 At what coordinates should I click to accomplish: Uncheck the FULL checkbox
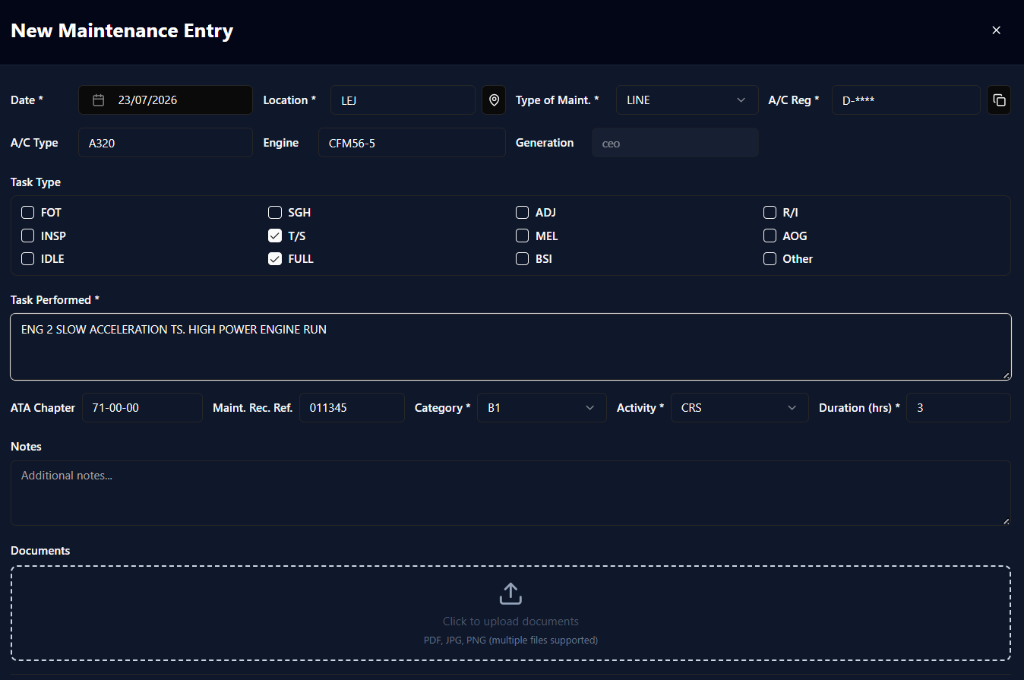click(275, 259)
